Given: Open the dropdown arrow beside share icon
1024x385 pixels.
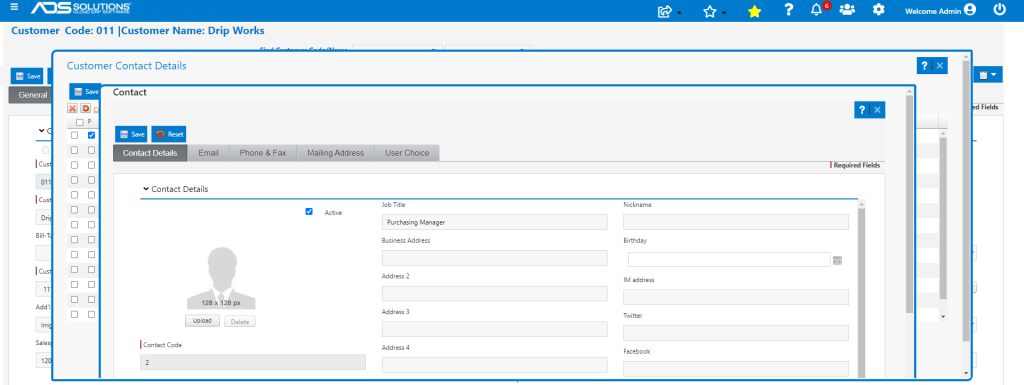Looking at the screenshot, I should [679, 13].
